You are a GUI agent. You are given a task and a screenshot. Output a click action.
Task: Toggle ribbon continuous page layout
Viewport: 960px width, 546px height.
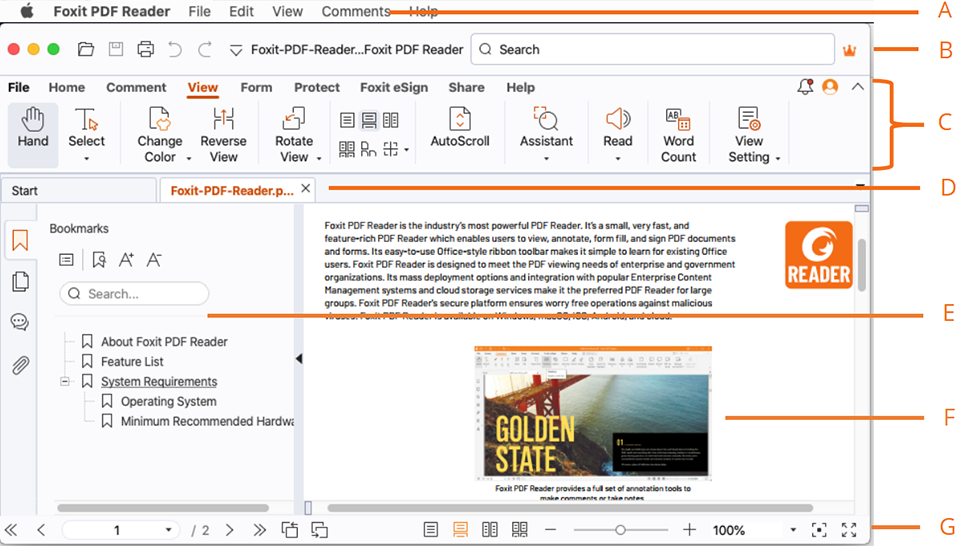point(369,120)
